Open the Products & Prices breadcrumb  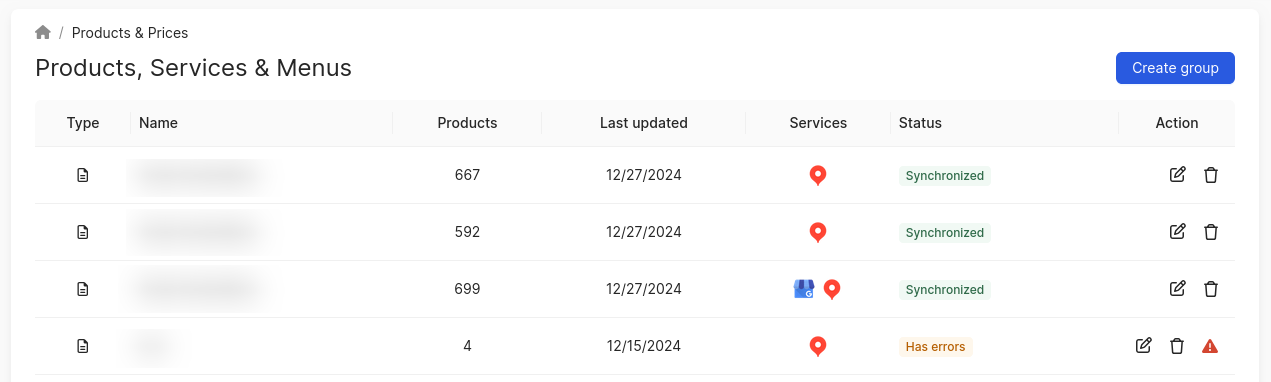click(130, 33)
